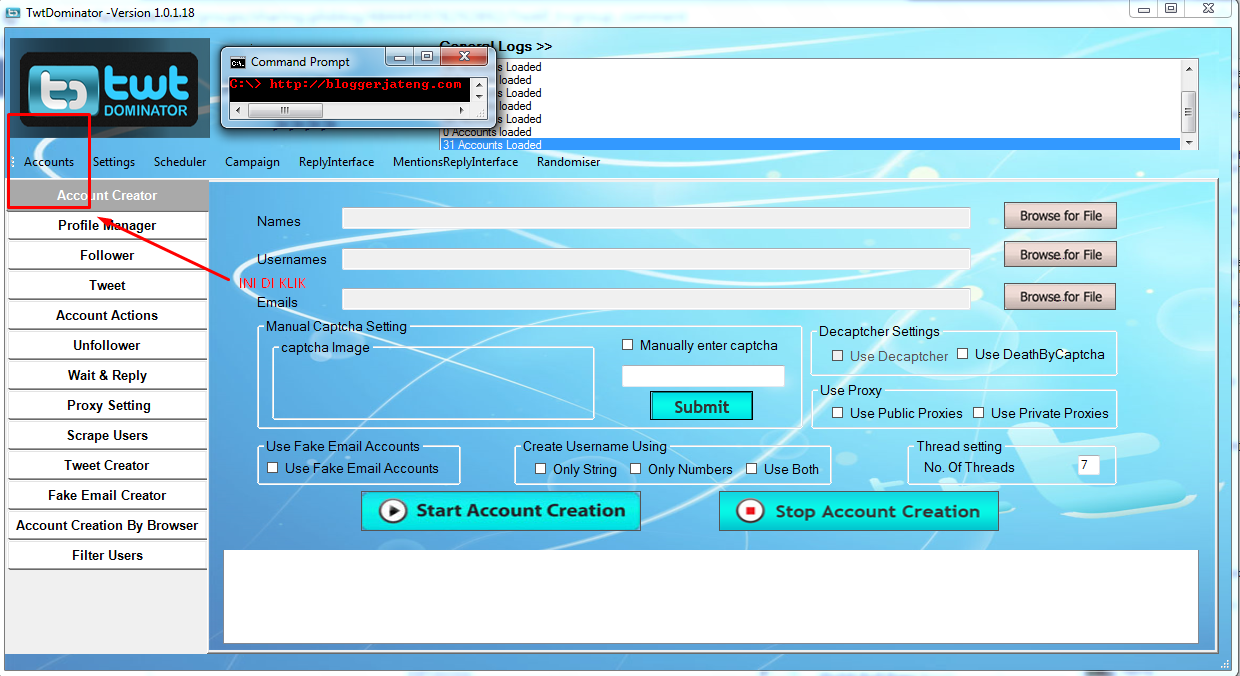Select the Scheduler menu item
The width and height of the screenshot is (1240, 676).
click(180, 161)
